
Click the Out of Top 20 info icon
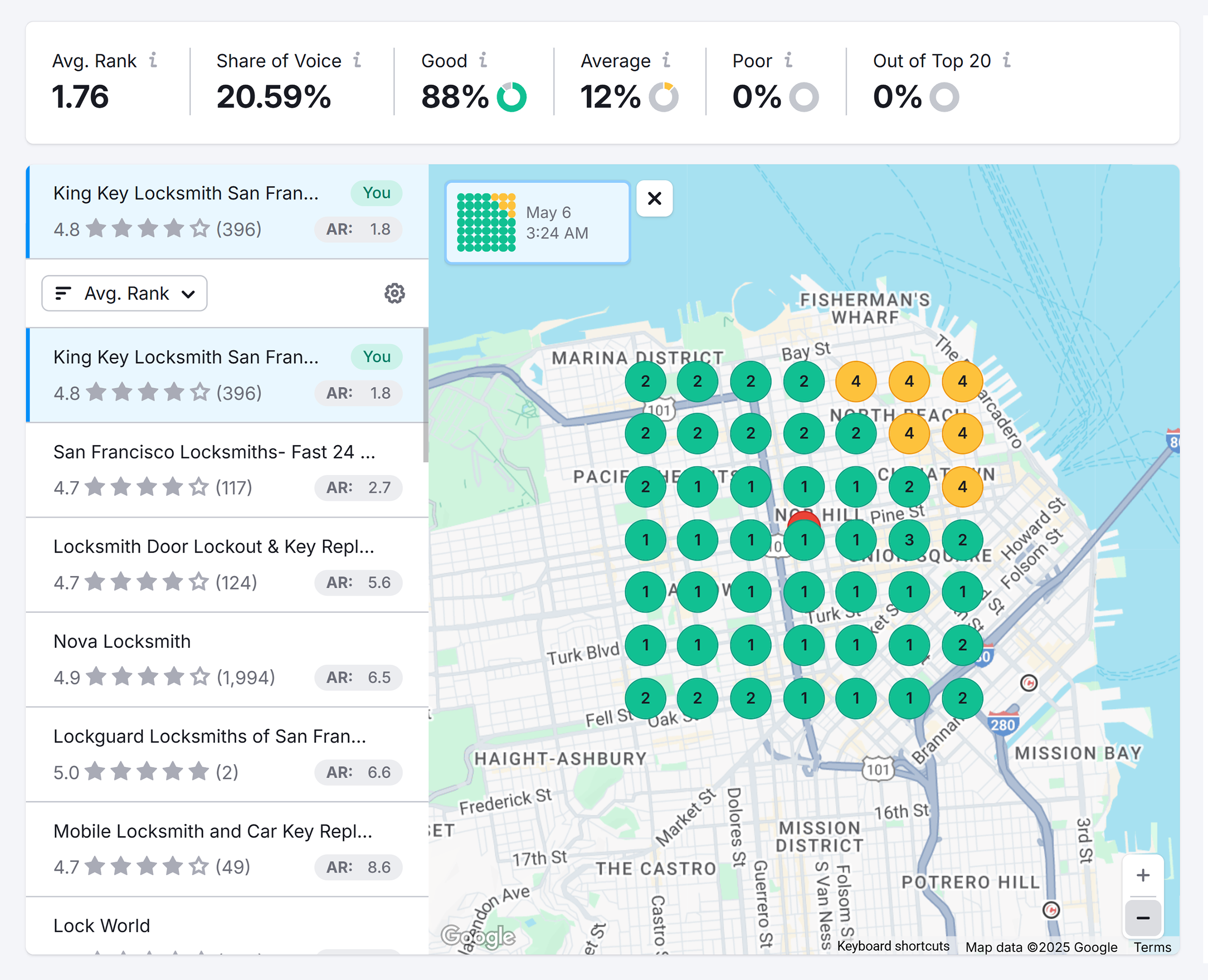[1007, 60]
